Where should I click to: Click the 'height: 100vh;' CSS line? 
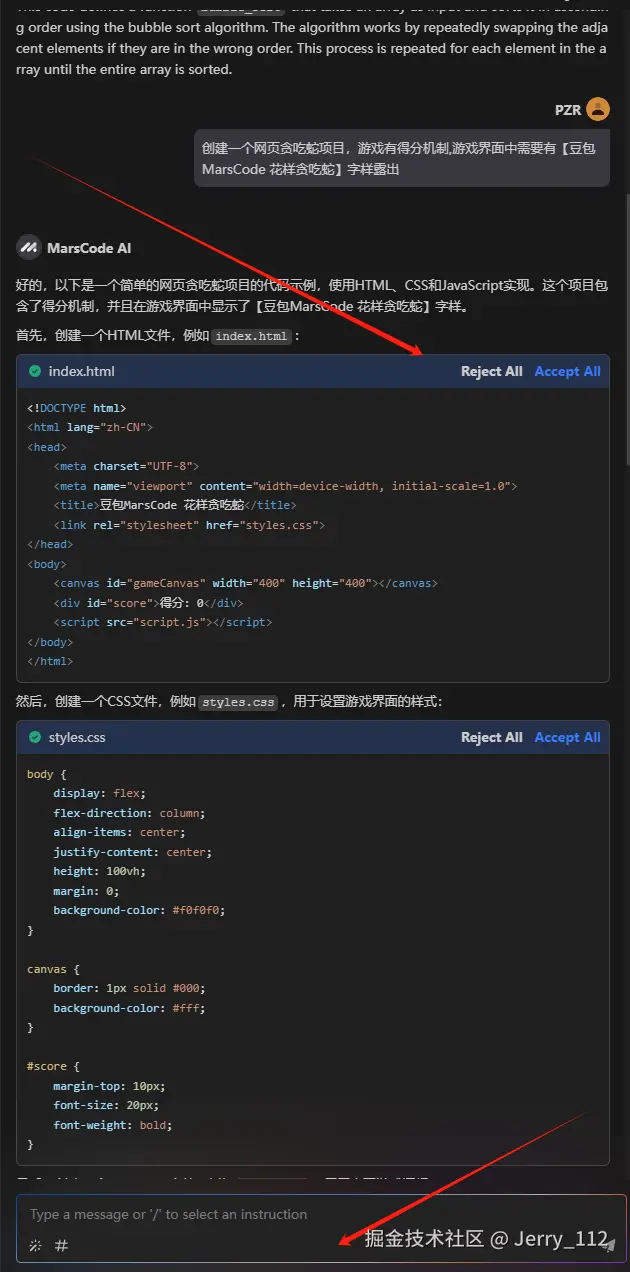point(100,871)
